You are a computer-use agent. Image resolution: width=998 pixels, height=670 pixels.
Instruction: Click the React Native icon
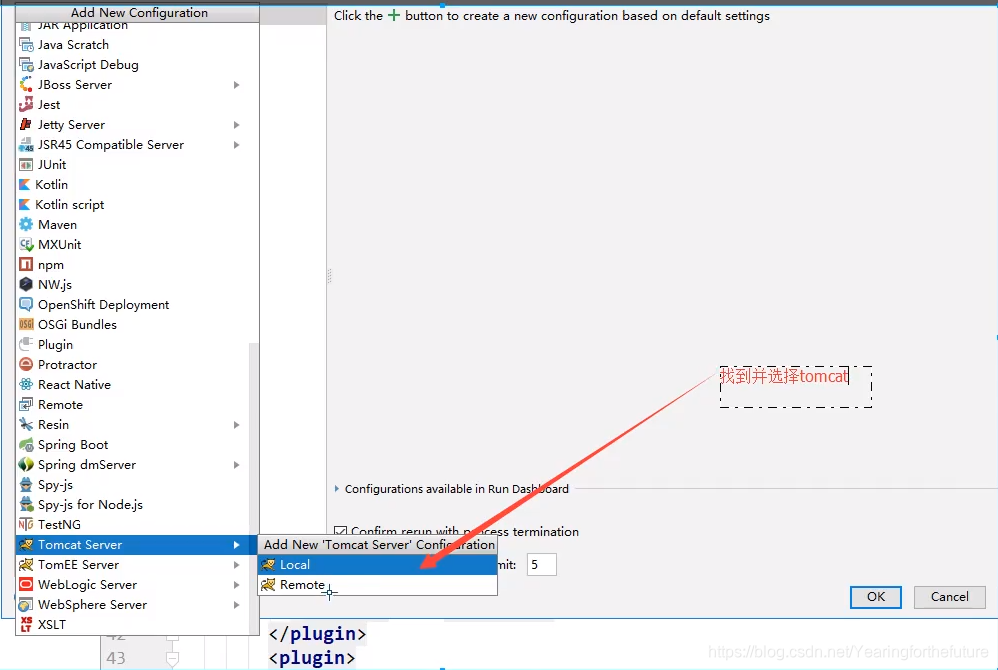(26, 384)
